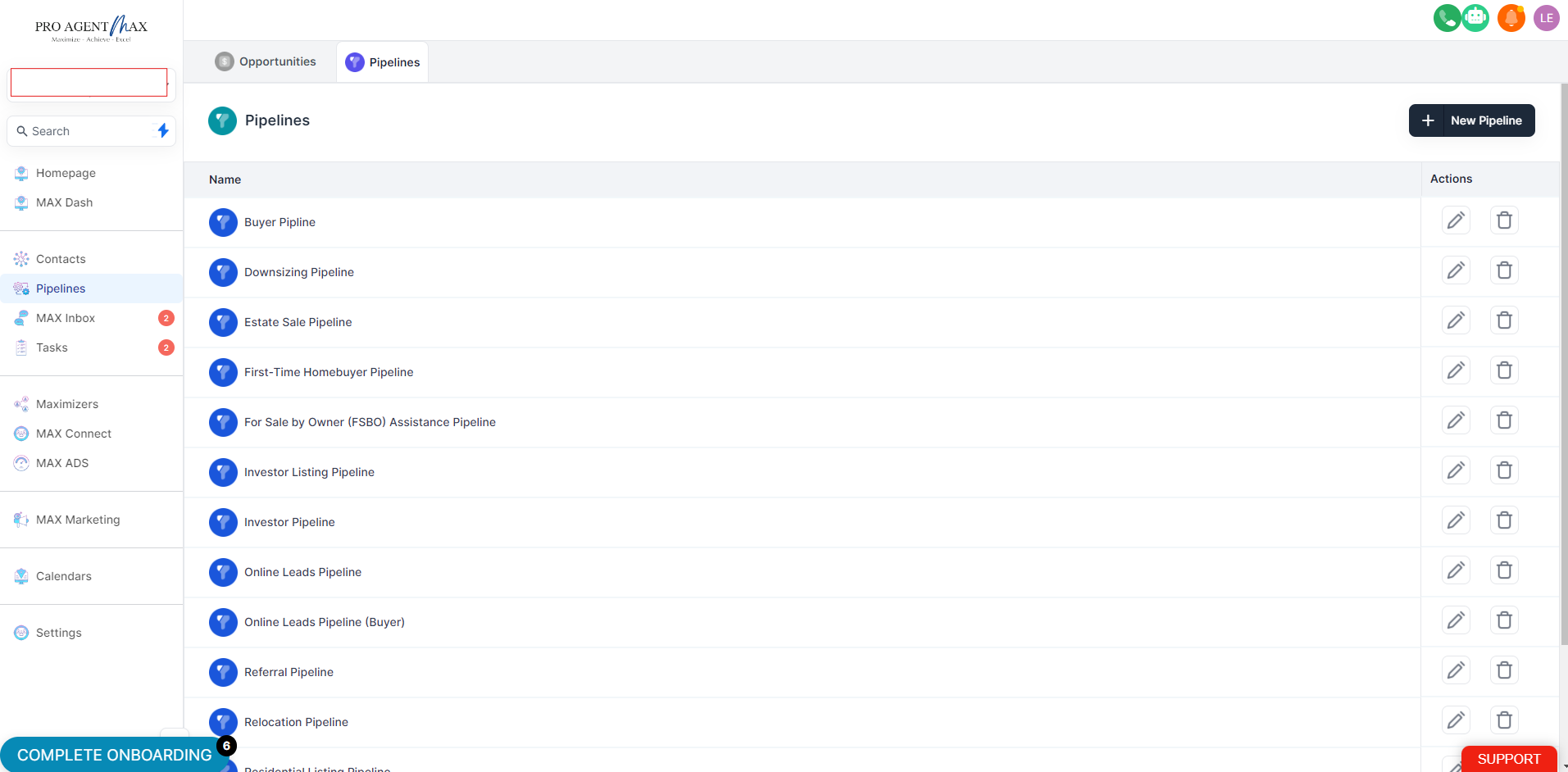Click the Pro Agent Max logo

(x=91, y=29)
